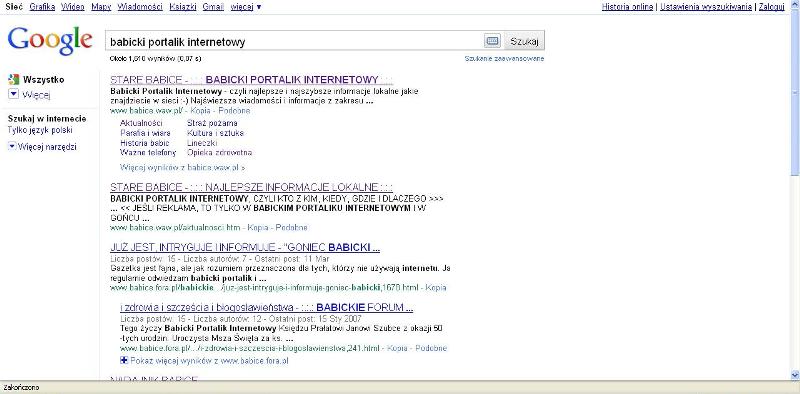Click the Szukaj search button
Viewport: 800px width, 394px height.
coord(524,41)
